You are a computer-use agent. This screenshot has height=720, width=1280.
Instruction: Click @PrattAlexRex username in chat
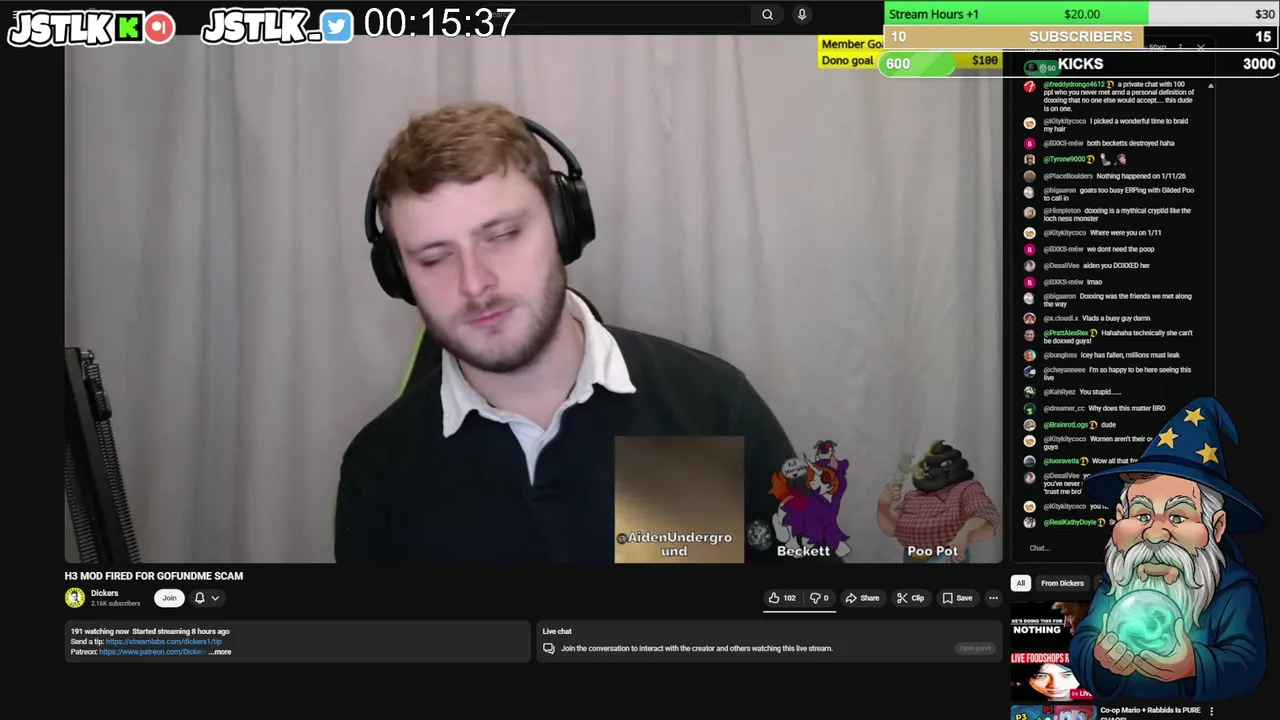[1066, 333]
